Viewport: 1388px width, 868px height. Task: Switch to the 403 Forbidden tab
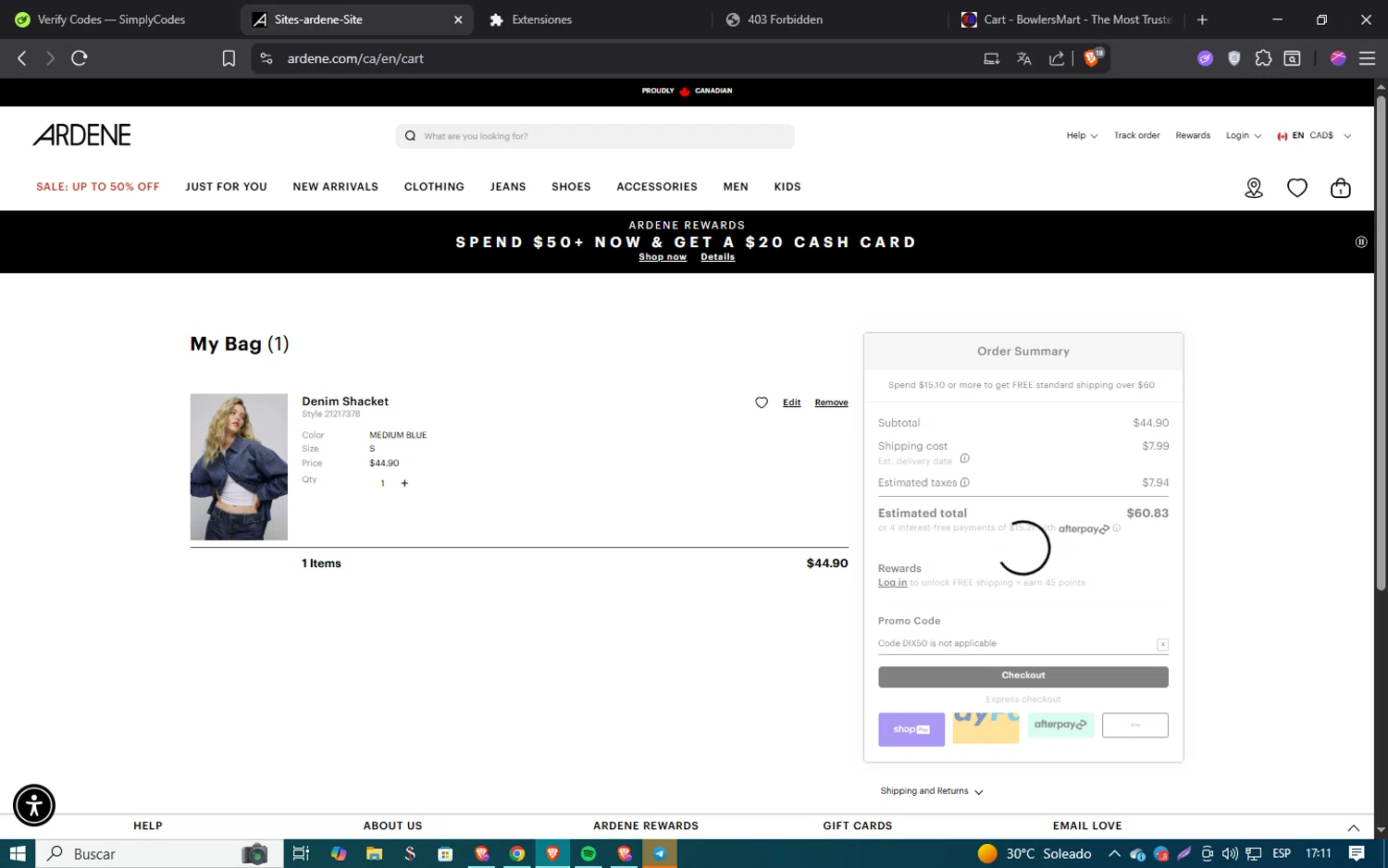(828, 19)
